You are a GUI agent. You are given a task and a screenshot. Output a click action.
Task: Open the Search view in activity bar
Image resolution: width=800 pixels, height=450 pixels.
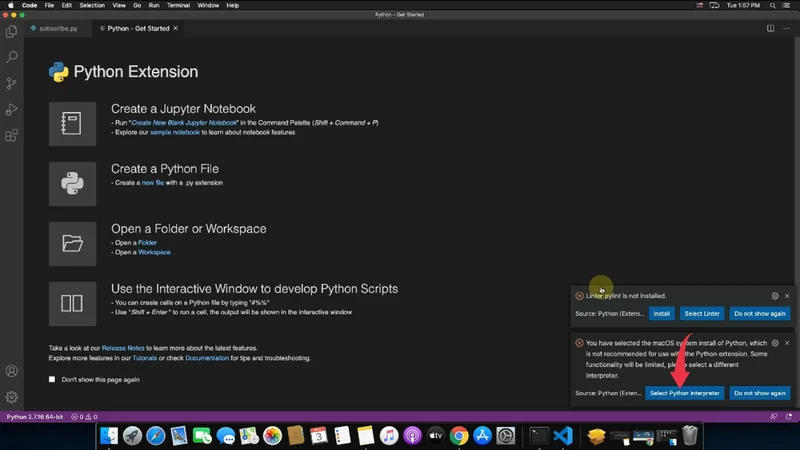12,58
